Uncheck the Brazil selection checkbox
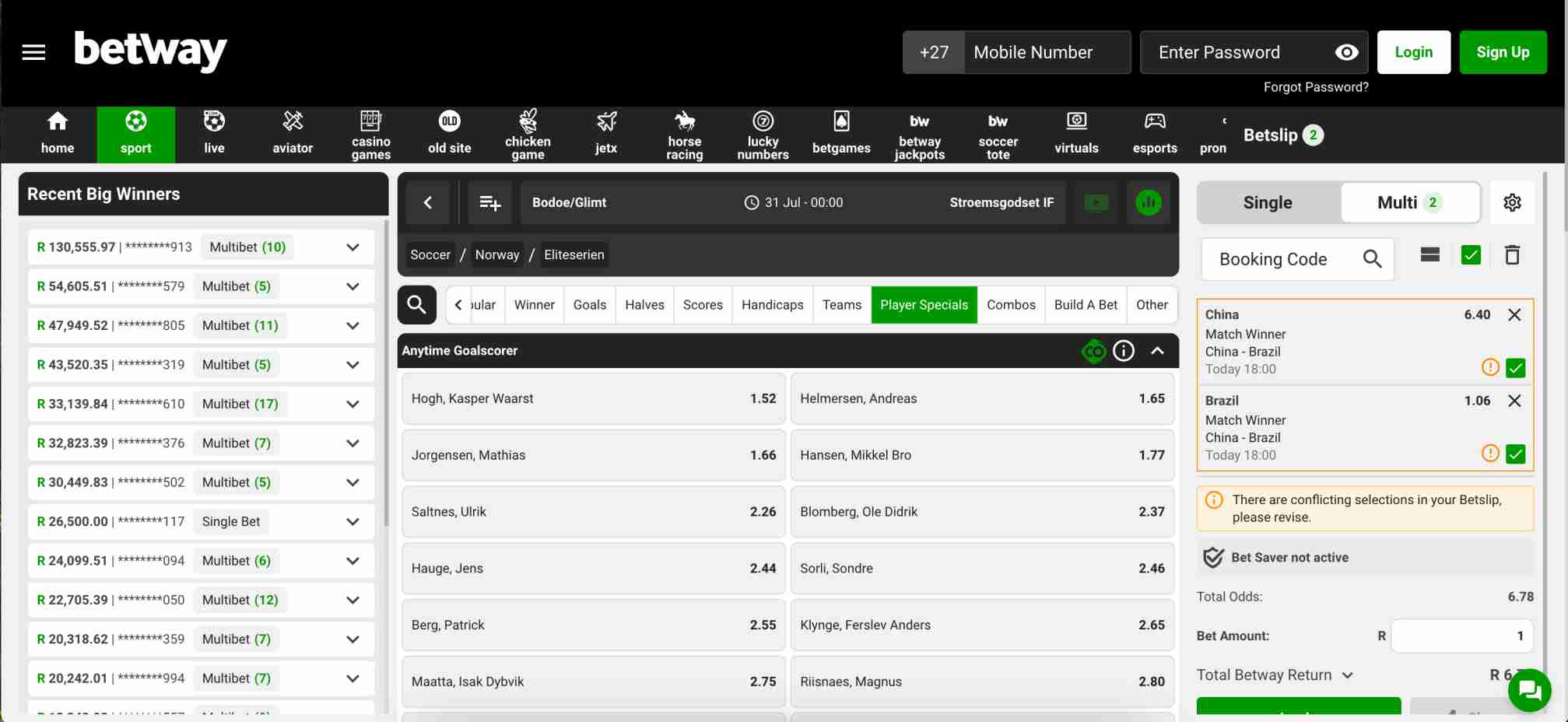Image resolution: width=1568 pixels, height=722 pixels. coord(1515,454)
